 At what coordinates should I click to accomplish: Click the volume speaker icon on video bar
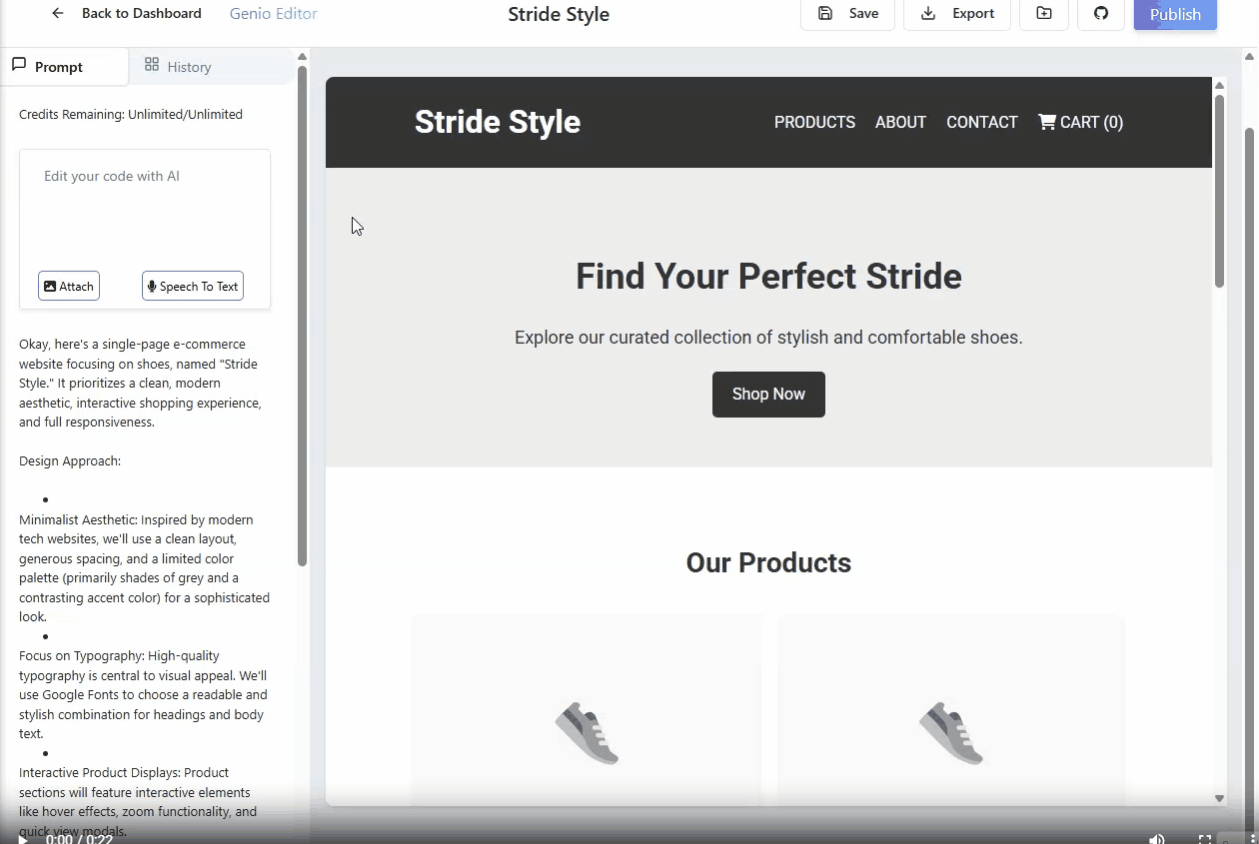(1156, 838)
